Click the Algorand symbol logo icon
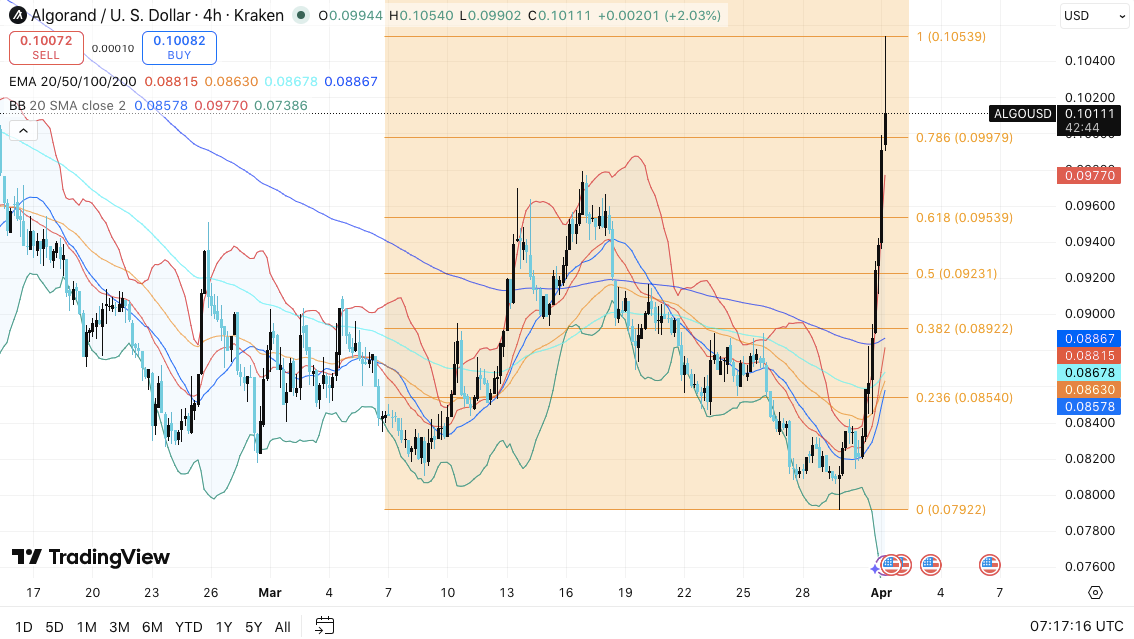 click(x=15, y=15)
